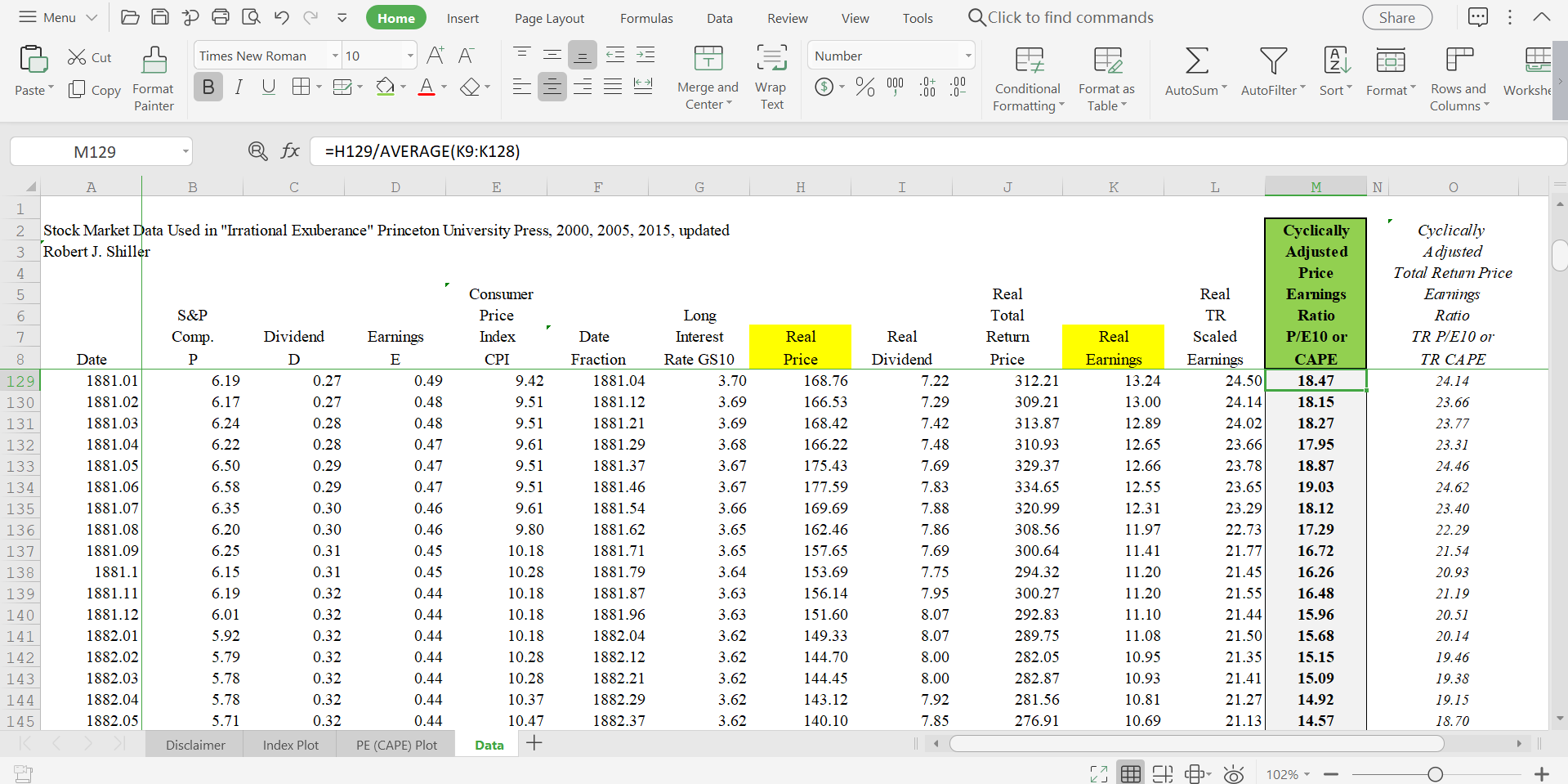Viewport: 1568px width, 784px height.
Task: Open the Menu dropdown
Action: click(x=57, y=17)
